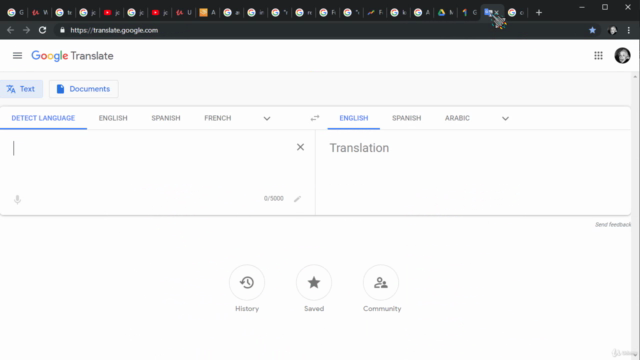Switch to the Google Drive tab
The height and width of the screenshot is (360, 640).
coord(445,13)
